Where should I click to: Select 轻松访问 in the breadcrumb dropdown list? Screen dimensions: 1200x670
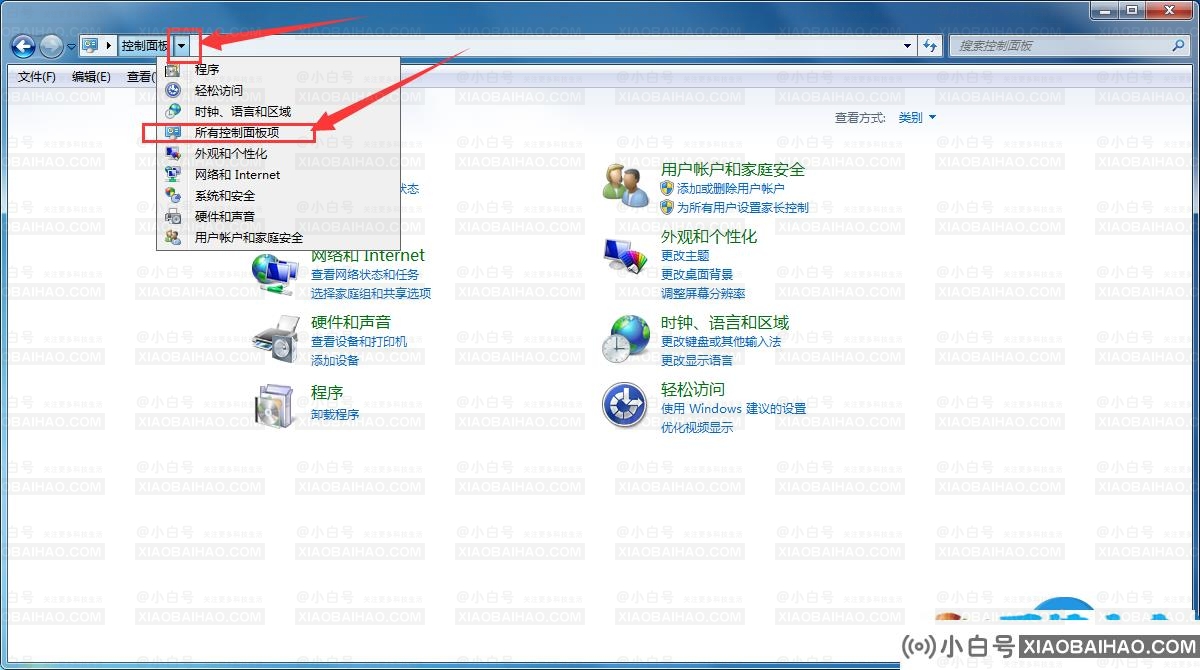[279, 90]
